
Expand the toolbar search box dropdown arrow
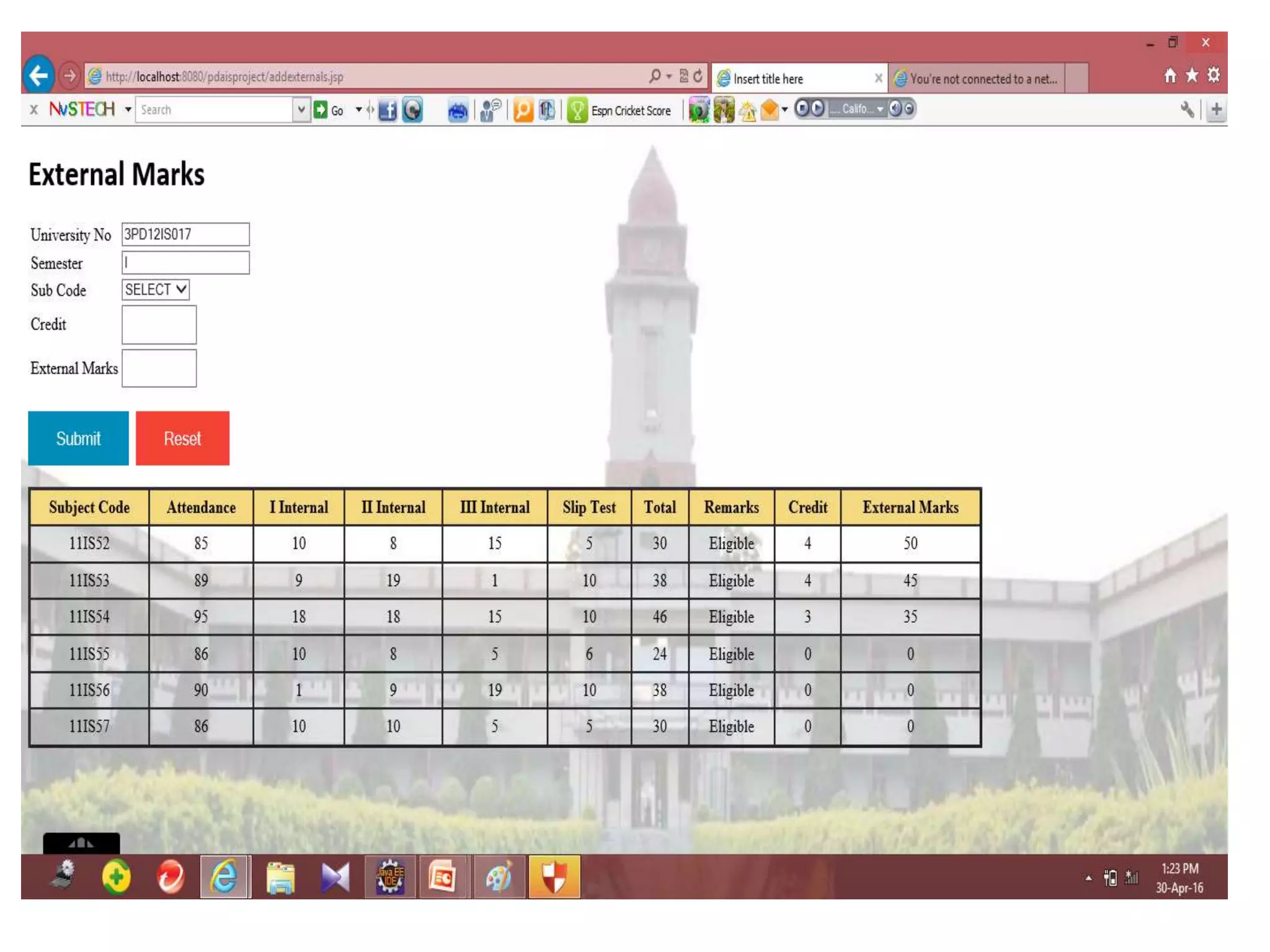coord(301,110)
